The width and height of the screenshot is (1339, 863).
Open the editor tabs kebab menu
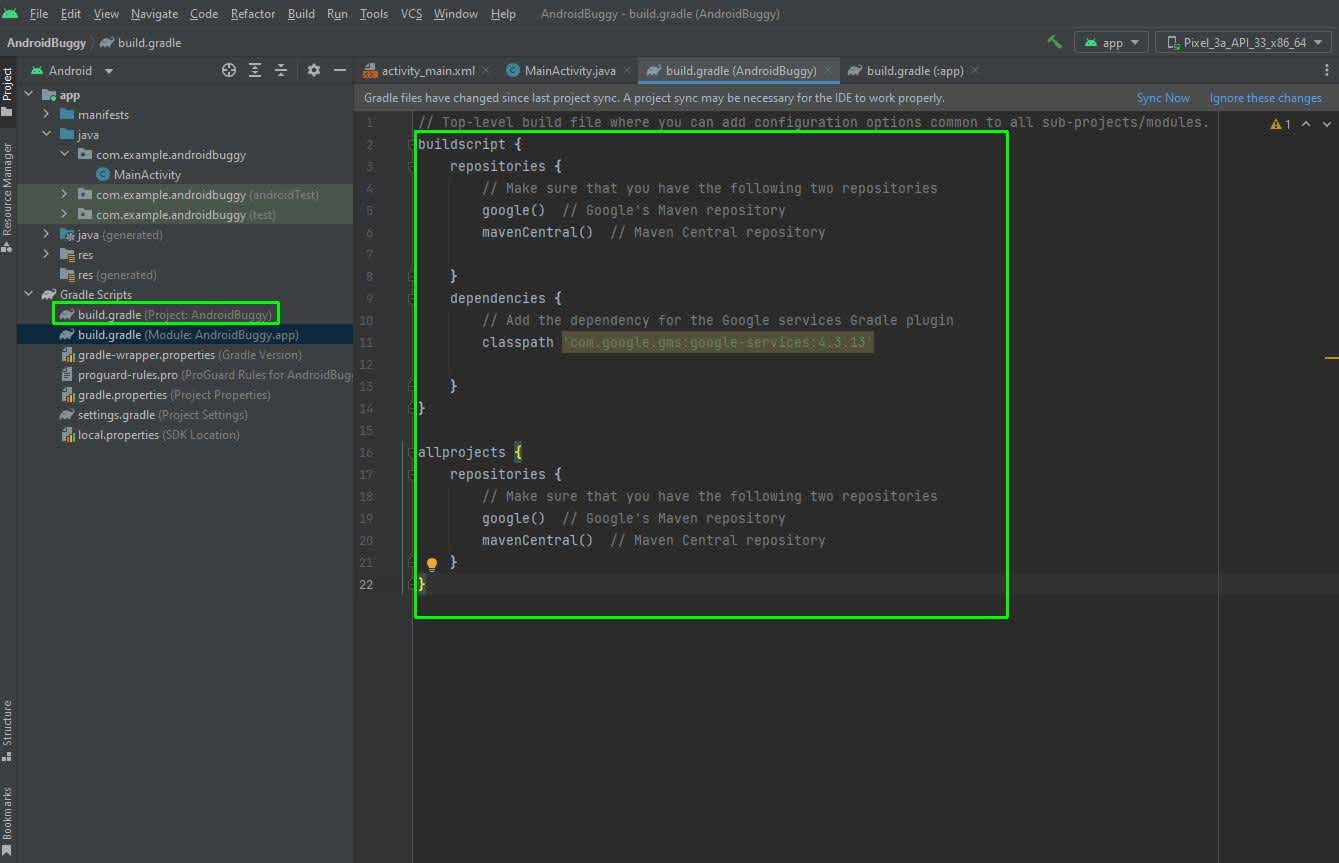[x=1327, y=71]
